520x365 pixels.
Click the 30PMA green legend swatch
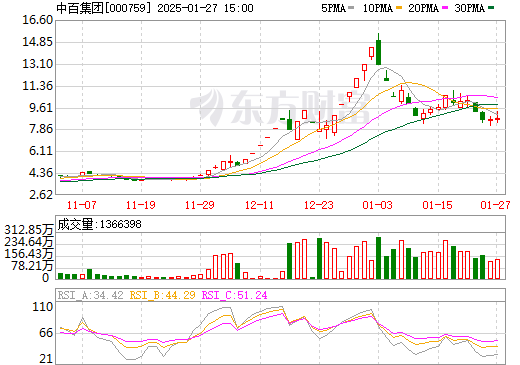click(491, 8)
